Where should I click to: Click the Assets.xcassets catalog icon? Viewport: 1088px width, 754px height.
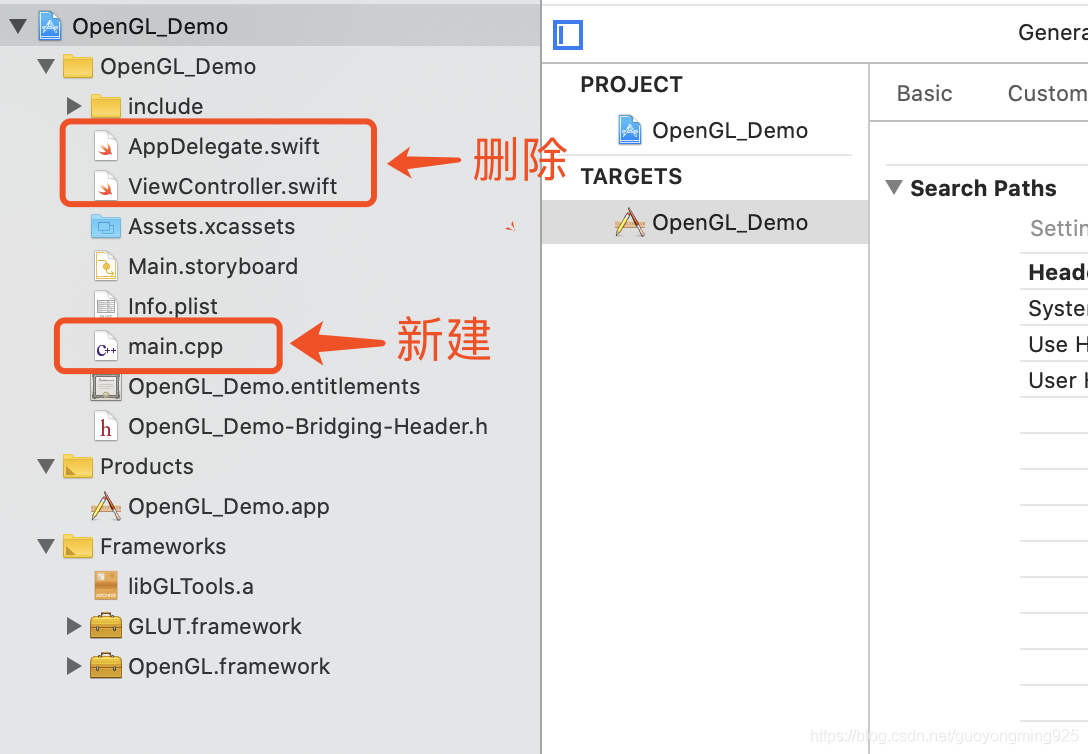pyautogui.click(x=105, y=227)
